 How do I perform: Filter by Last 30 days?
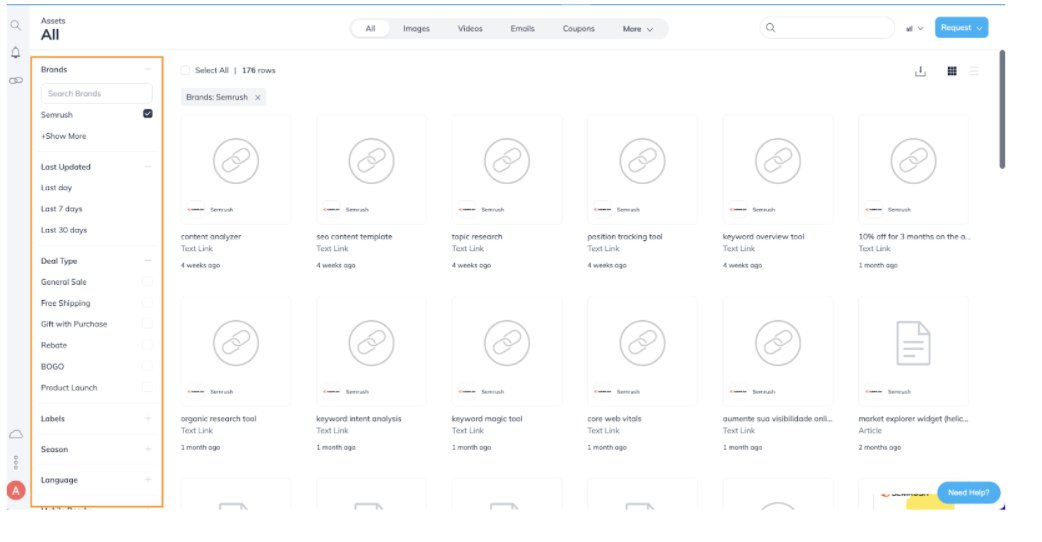64,230
